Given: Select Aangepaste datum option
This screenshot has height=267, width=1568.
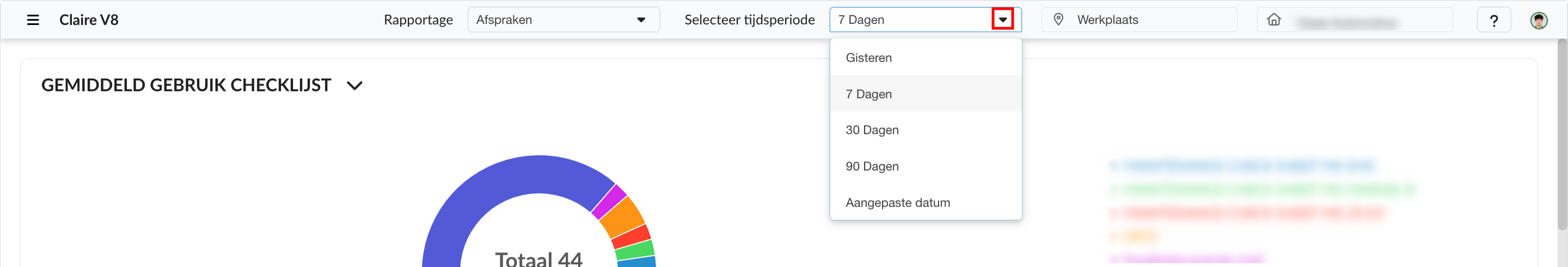Looking at the screenshot, I should click(897, 202).
